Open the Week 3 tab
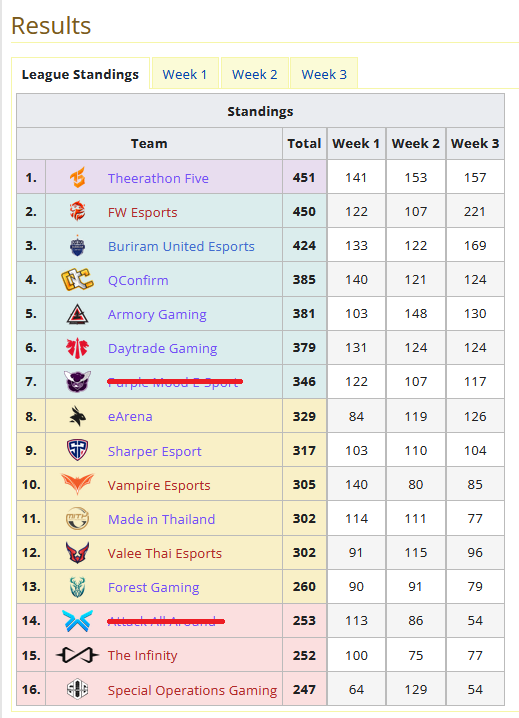This screenshot has width=519, height=718. (x=324, y=74)
